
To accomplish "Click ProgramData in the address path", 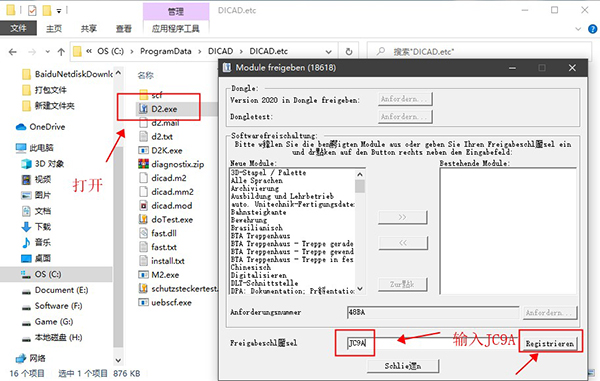I will click(x=166, y=51).
